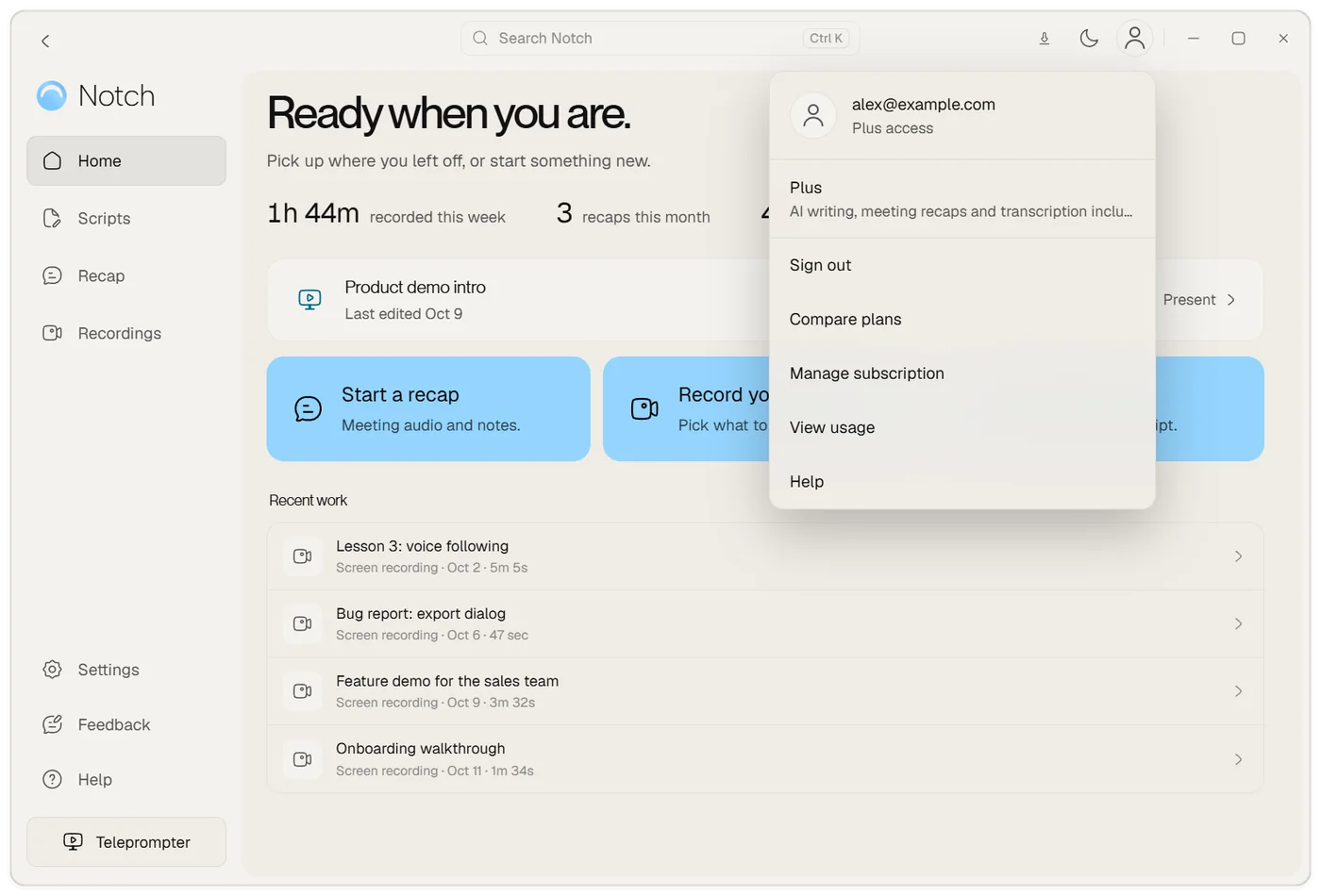Click the recording icon beside Onboarding walkthrough

click(x=302, y=759)
